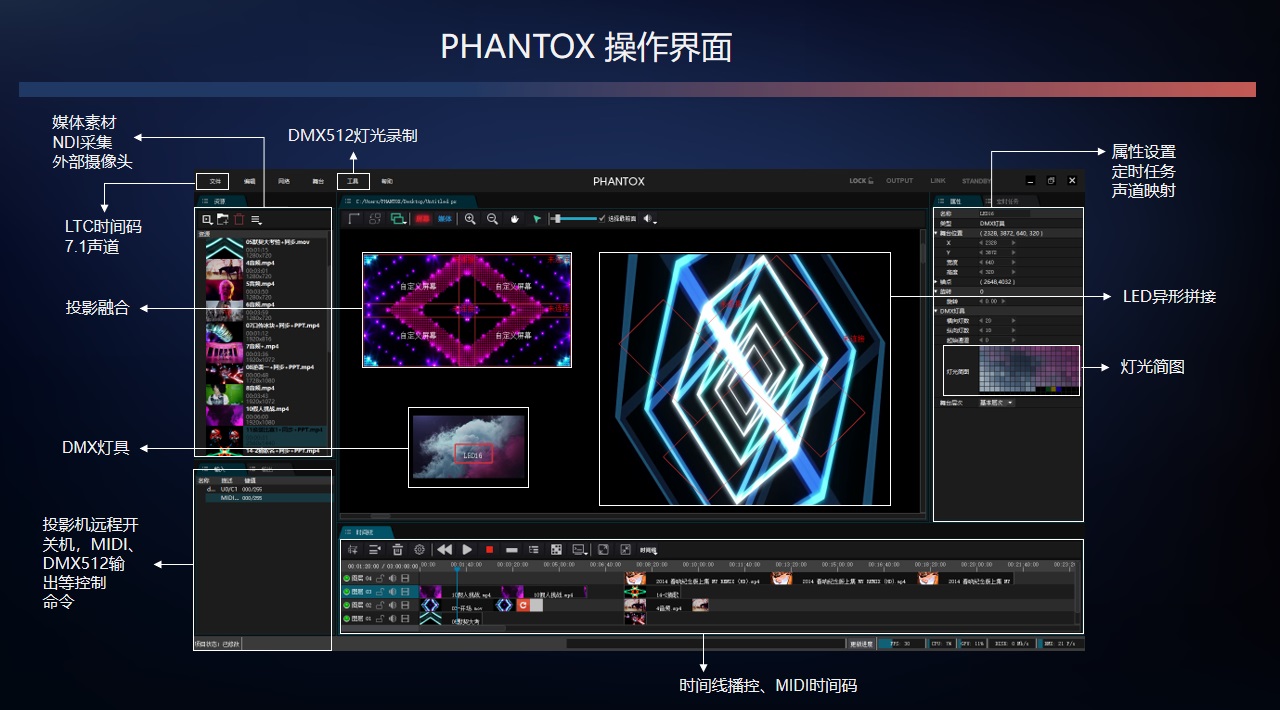Viewport: 1280px width, 710px height.
Task: Open the volume dropdown in the stage toolbar
Action: click(x=649, y=218)
